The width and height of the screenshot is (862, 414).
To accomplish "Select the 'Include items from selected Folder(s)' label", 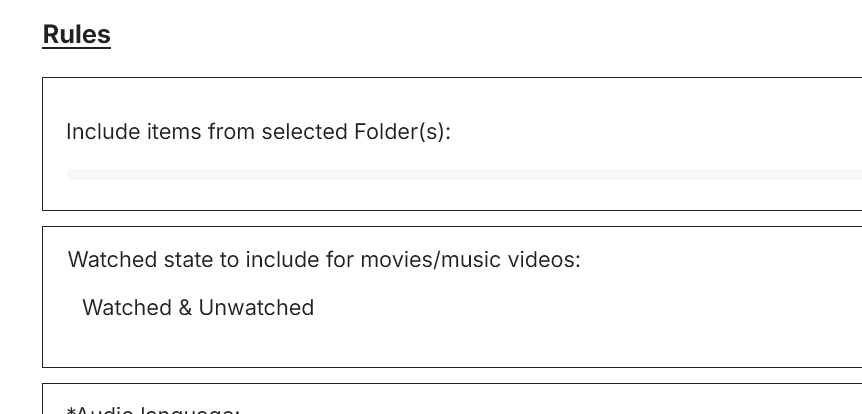I will click(x=258, y=132).
